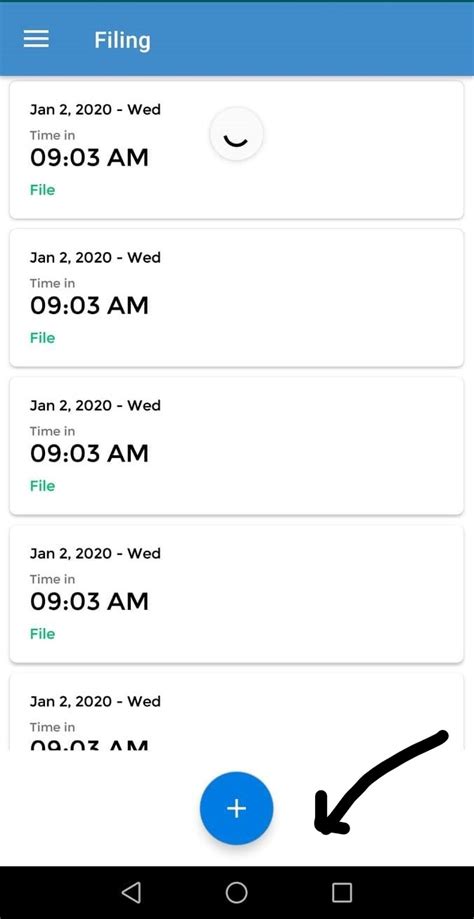This screenshot has width=474, height=919.
Task: Click the pull-to-refresh loading spinner
Action: coord(236,134)
